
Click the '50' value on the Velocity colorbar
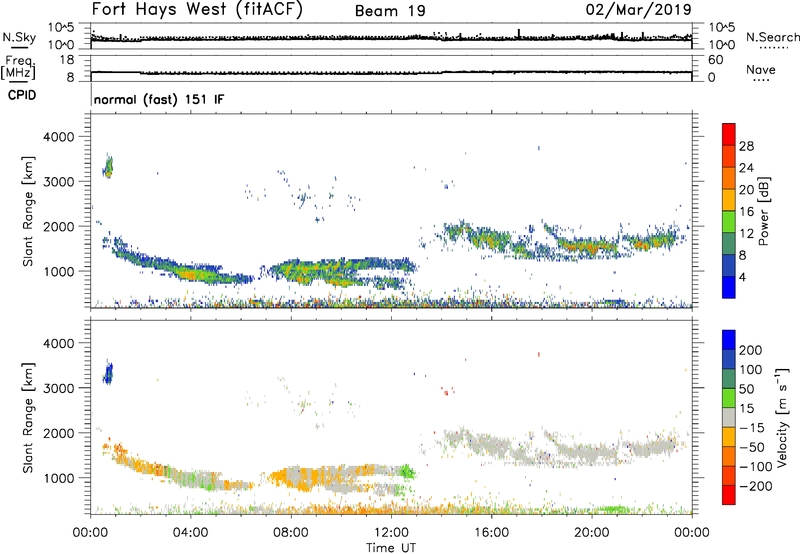coord(746,389)
